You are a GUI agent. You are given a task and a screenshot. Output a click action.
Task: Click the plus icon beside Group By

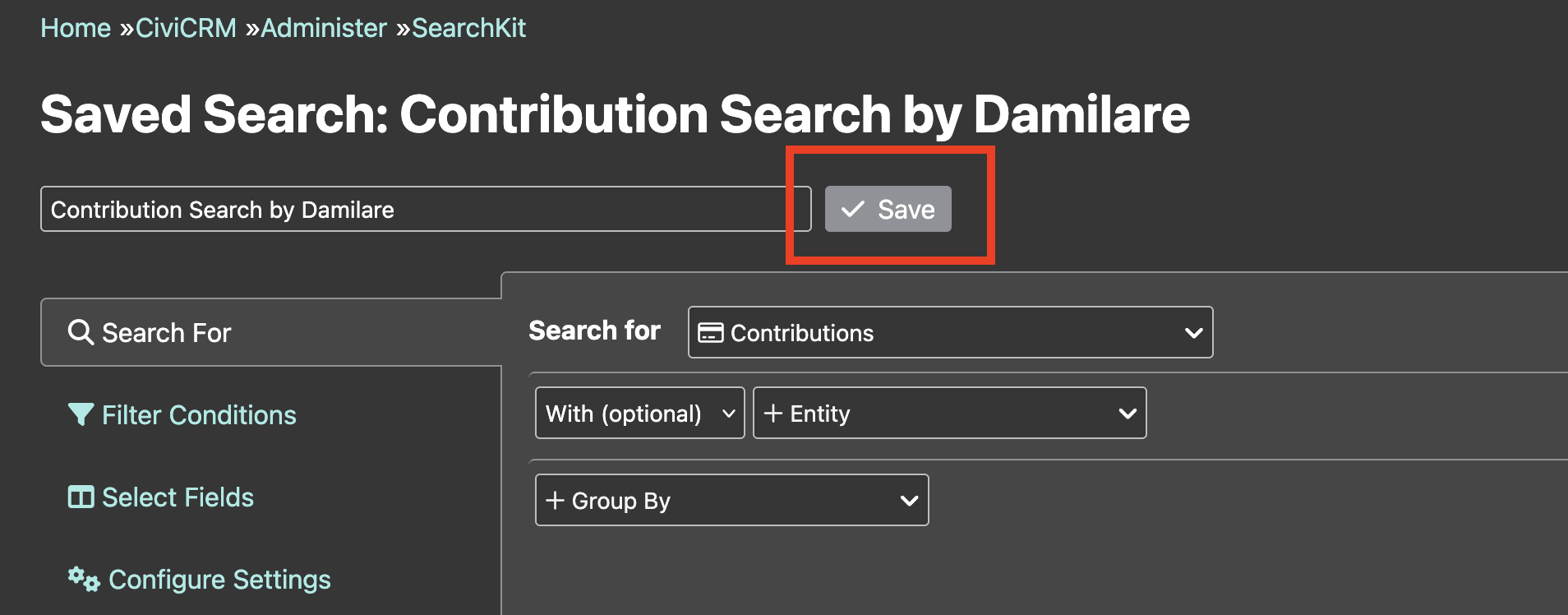555,500
